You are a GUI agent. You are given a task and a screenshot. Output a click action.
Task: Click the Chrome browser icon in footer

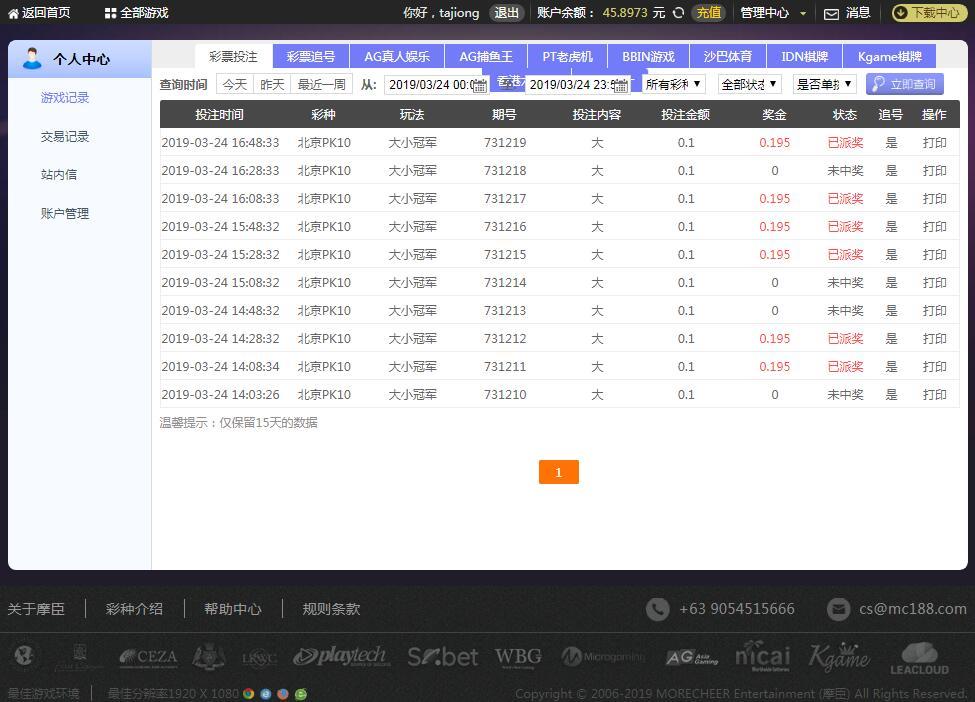point(249,694)
